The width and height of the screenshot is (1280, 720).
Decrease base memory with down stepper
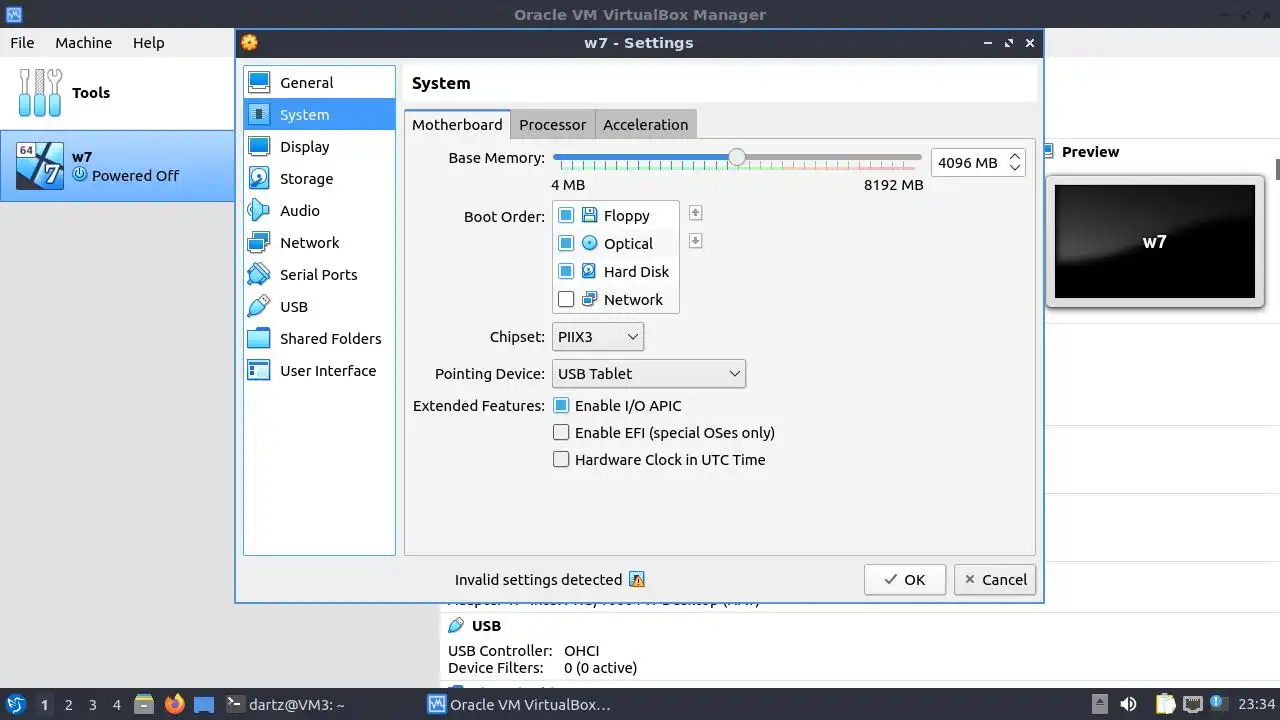click(1015, 168)
